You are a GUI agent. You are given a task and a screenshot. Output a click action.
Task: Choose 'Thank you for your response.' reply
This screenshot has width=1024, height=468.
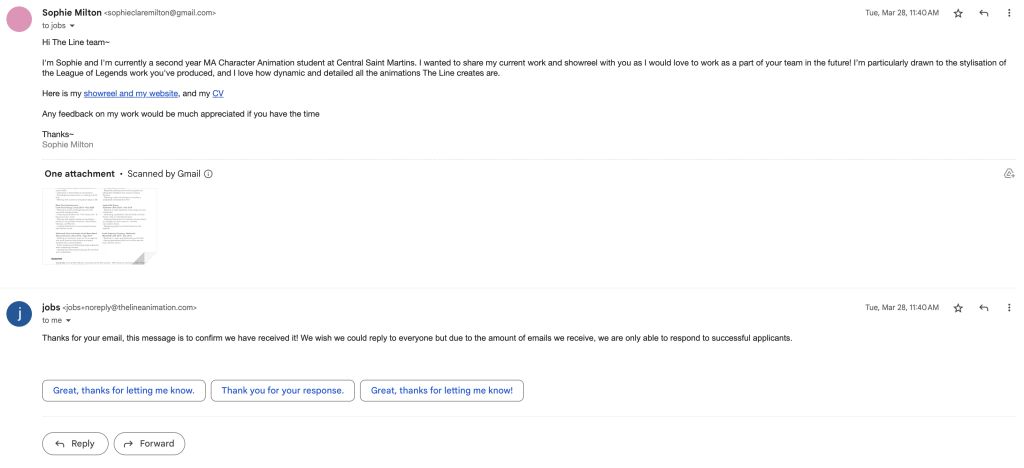coord(283,390)
